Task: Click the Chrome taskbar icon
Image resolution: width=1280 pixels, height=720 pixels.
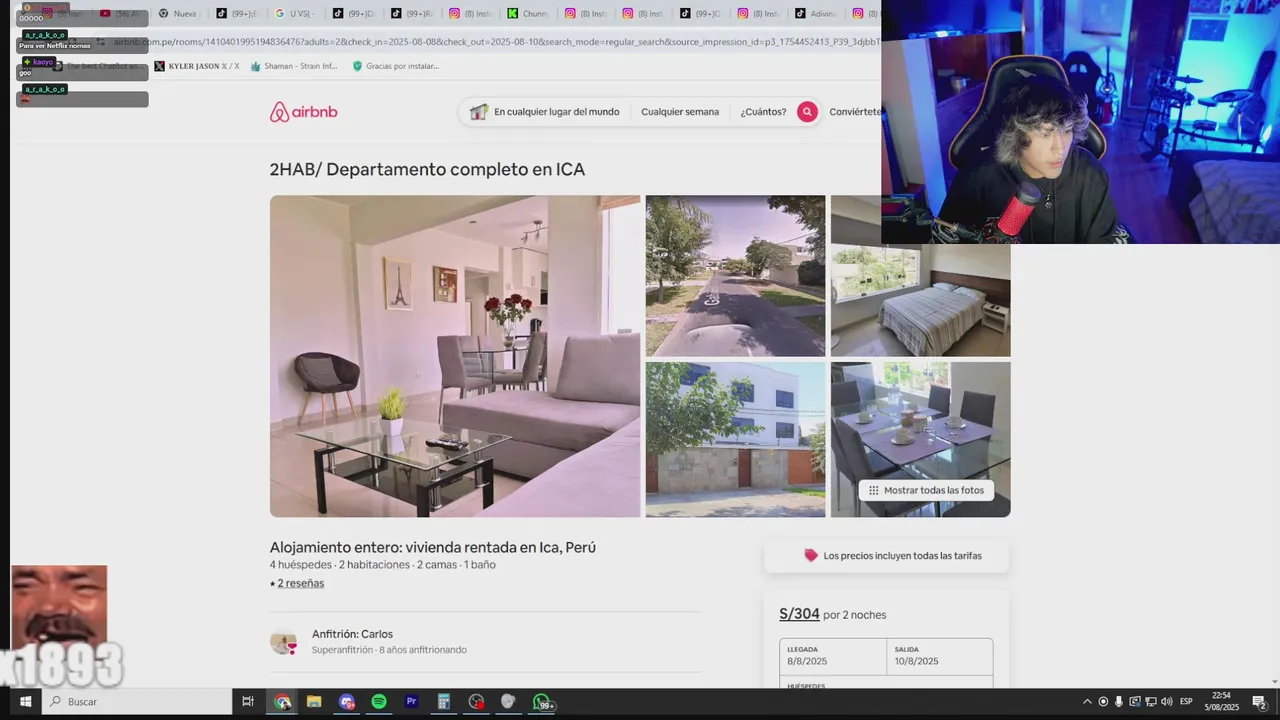Action: point(283,702)
